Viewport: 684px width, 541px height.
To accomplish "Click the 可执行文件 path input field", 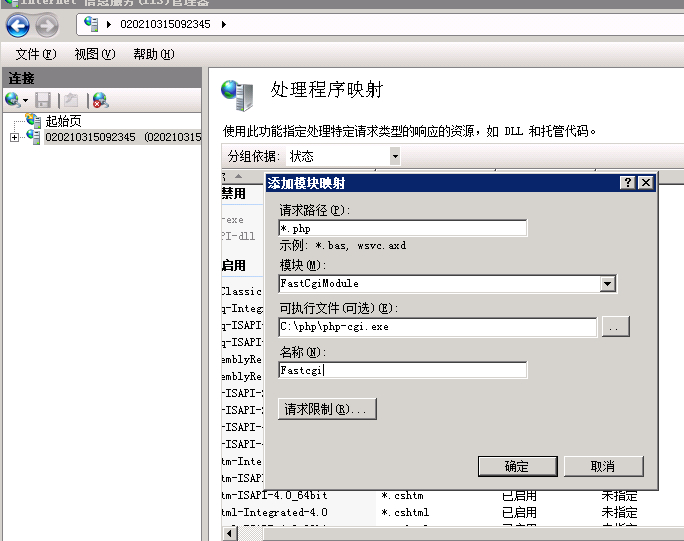I will pos(438,327).
